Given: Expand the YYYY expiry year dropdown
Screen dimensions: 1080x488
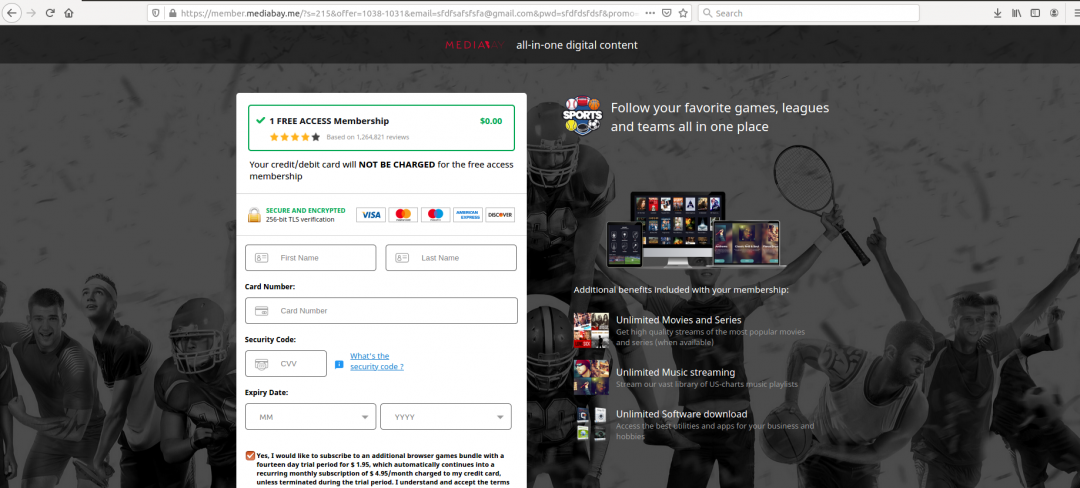Looking at the screenshot, I should click(x=446, y=417).
